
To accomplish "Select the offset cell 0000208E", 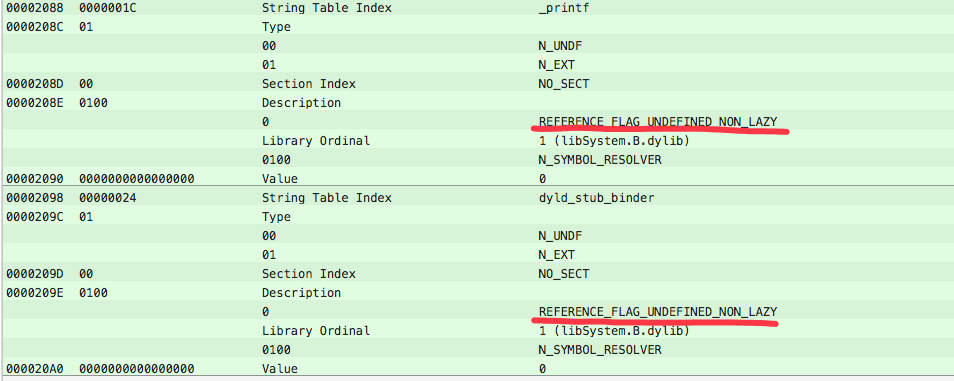I will 35,103.
